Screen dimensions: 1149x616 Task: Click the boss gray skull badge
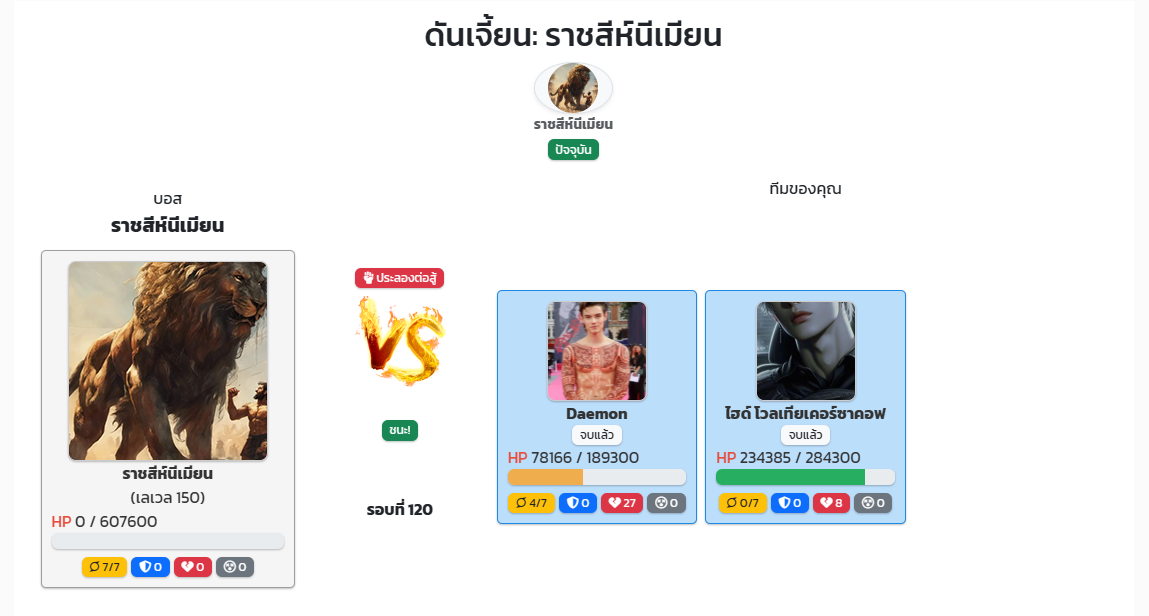point(234,567)
